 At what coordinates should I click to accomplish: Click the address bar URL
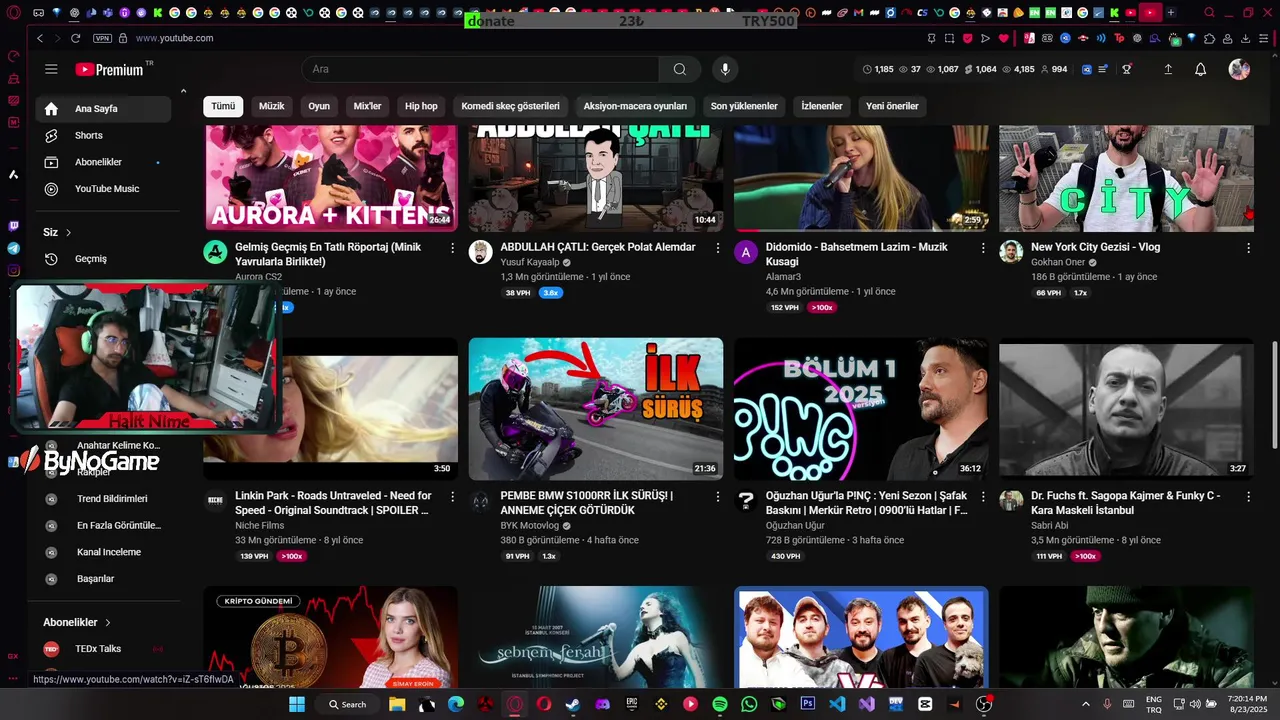click(174, 38)
